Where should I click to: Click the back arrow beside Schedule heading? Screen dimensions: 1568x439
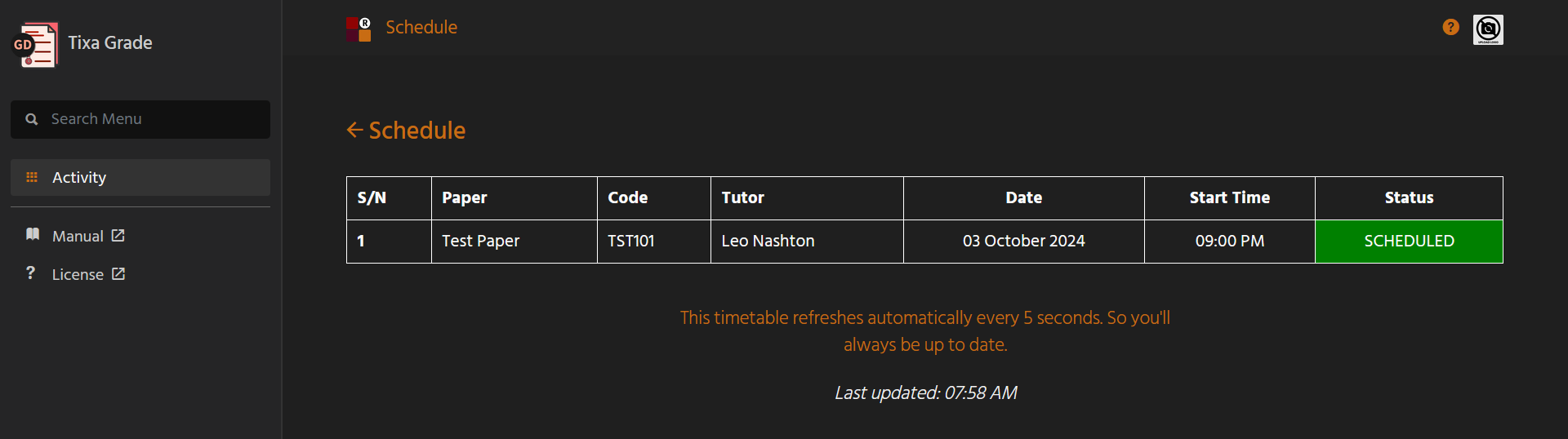click(354, 130)
